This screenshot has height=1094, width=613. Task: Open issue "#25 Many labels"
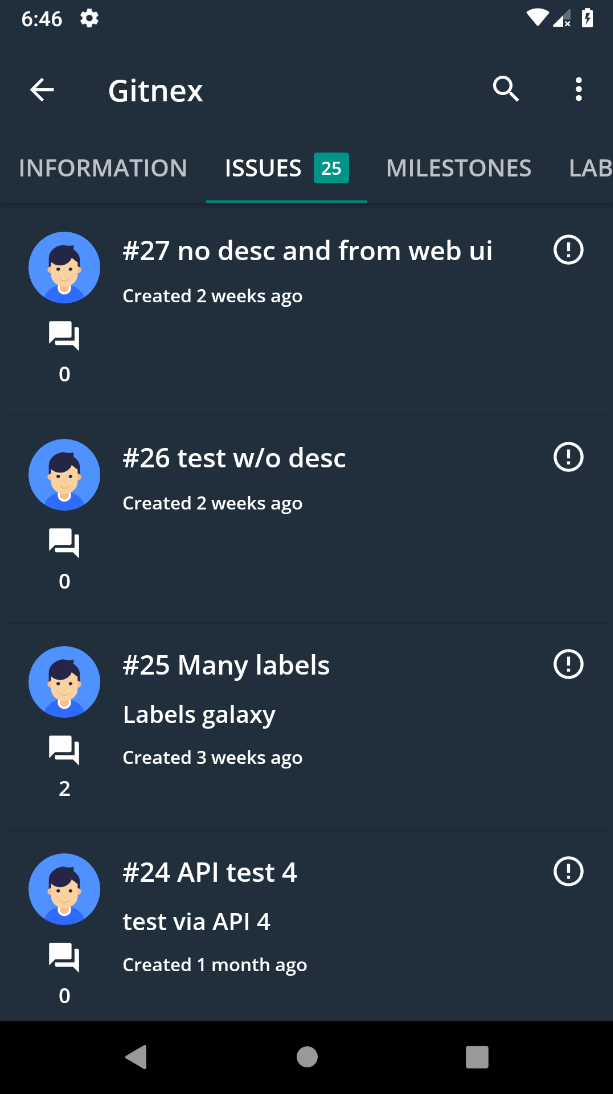[226, 665]
